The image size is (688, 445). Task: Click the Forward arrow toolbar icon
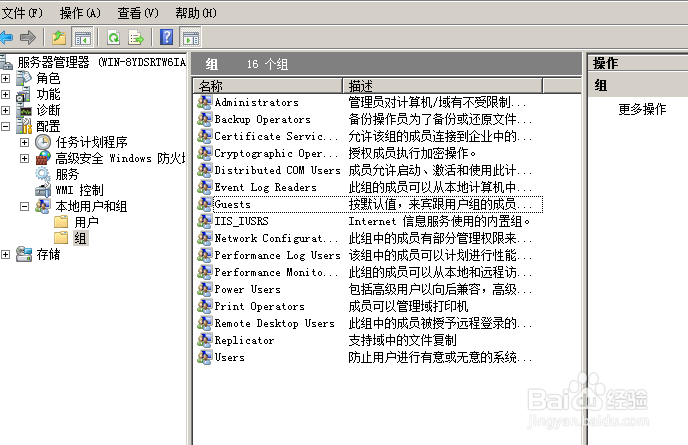[28, 37]
